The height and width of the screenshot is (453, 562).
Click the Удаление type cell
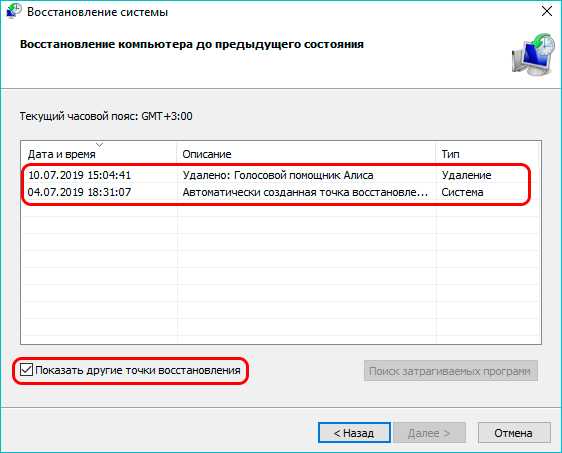click(x=466, y=175)
